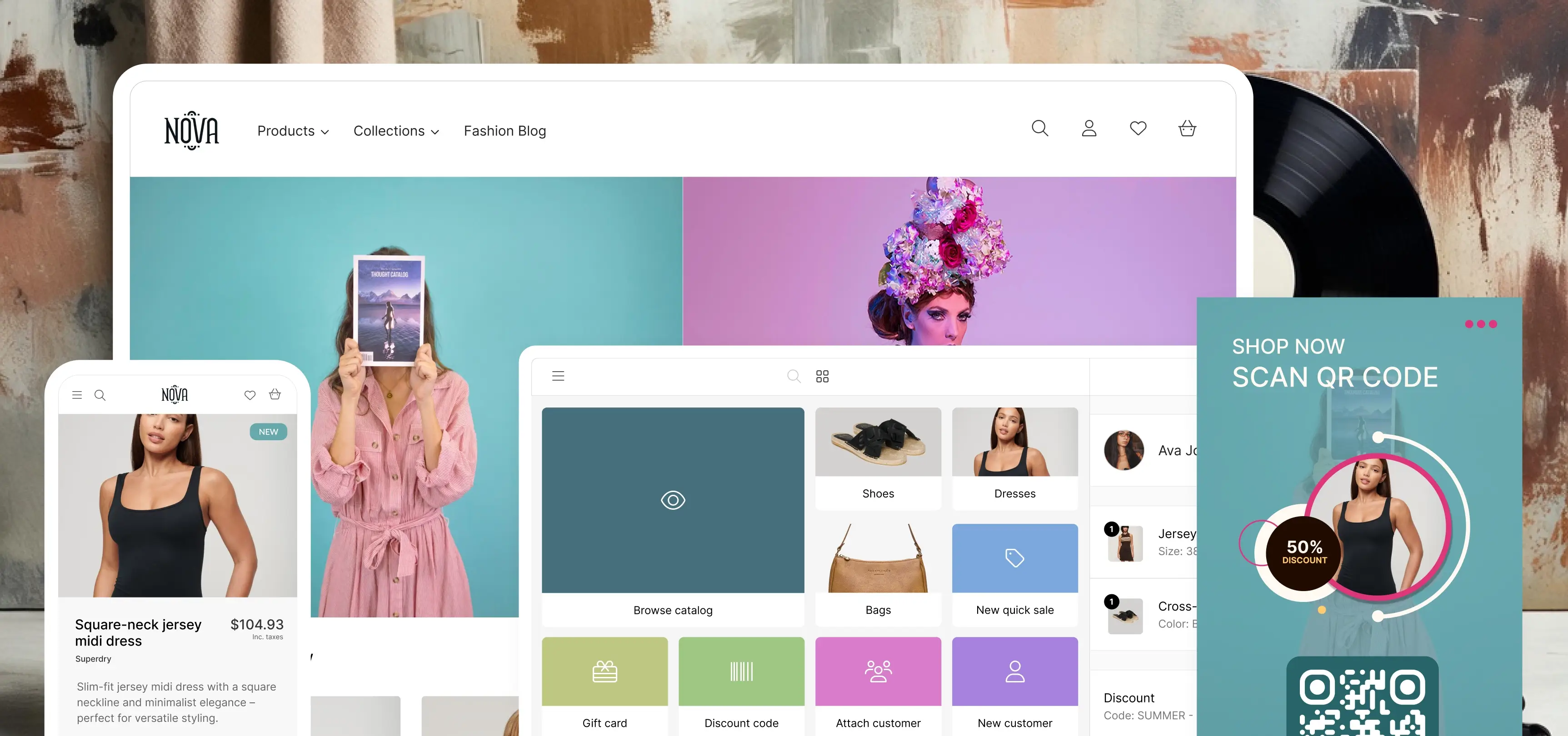Image resolution: width=1568 pixels, height=736 pixels.
Task: Open the hamburger menu on the mobile view
Action: click(77, 394)
